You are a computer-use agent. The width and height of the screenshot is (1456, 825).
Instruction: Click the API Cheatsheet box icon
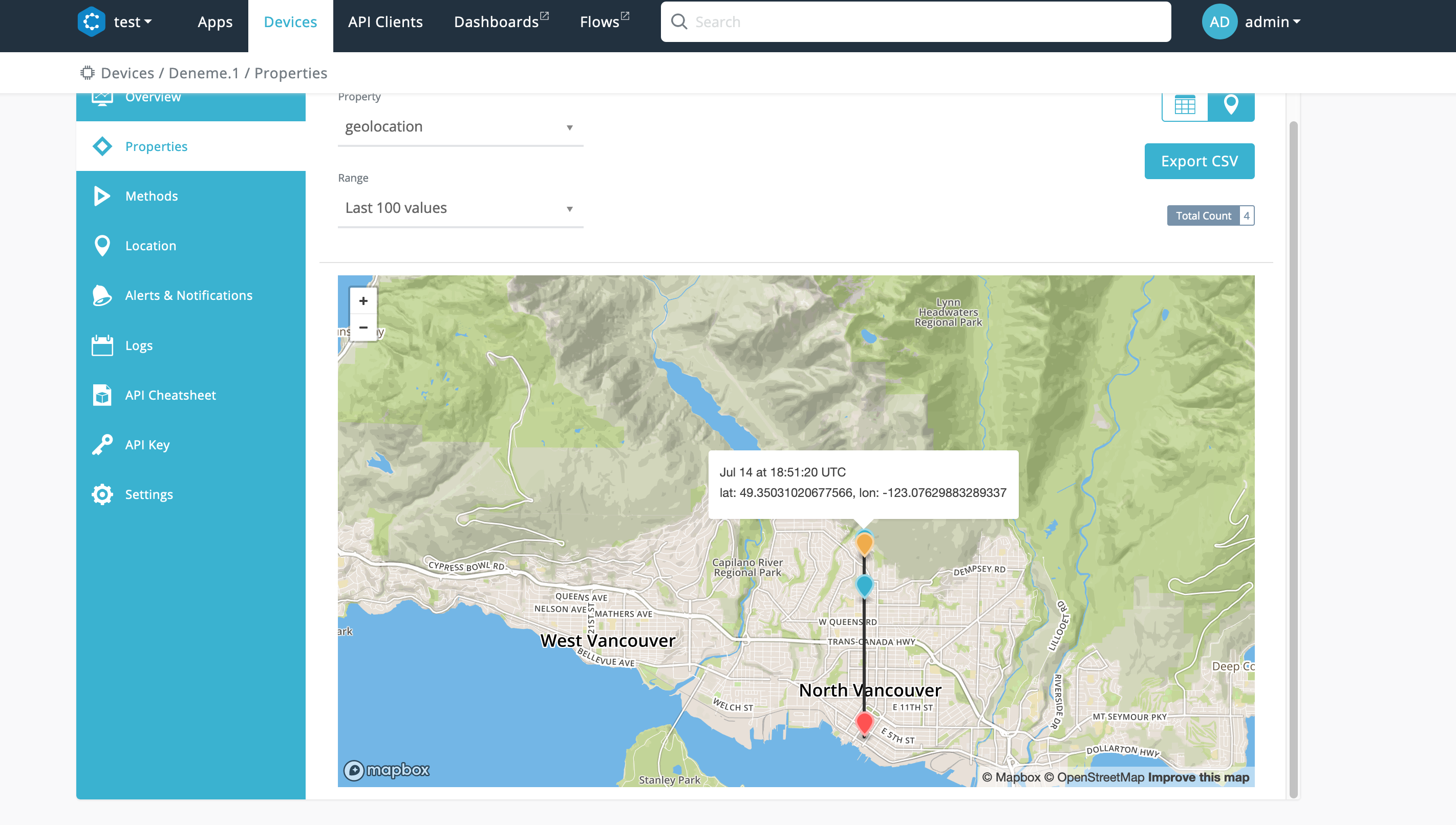[102, 395]
